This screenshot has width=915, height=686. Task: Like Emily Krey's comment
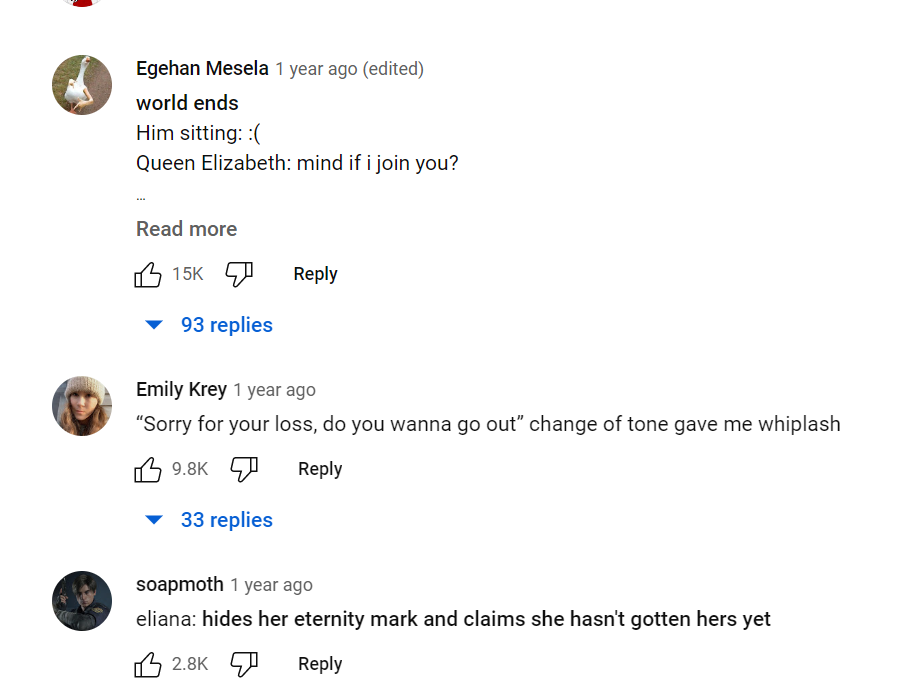click(148, 470)
